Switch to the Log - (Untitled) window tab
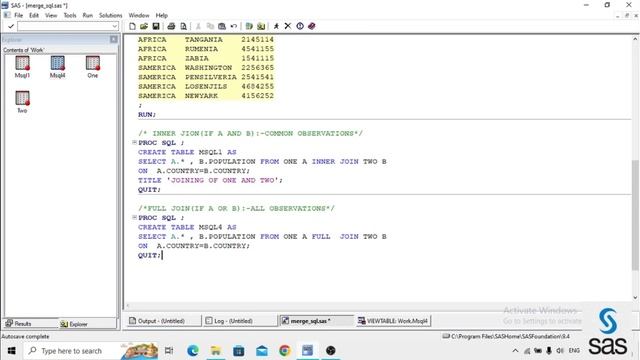The image size is (640, 360). click(x=240, y=321)
